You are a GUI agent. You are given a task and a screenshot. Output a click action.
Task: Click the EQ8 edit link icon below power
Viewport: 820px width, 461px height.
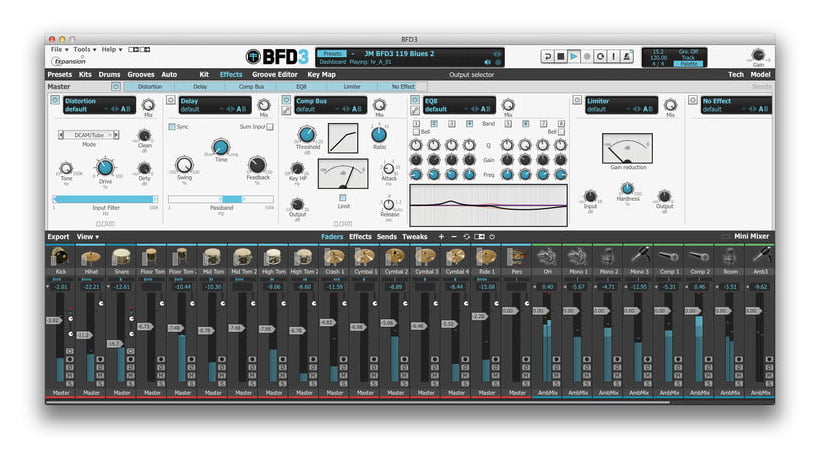(415, 110)
